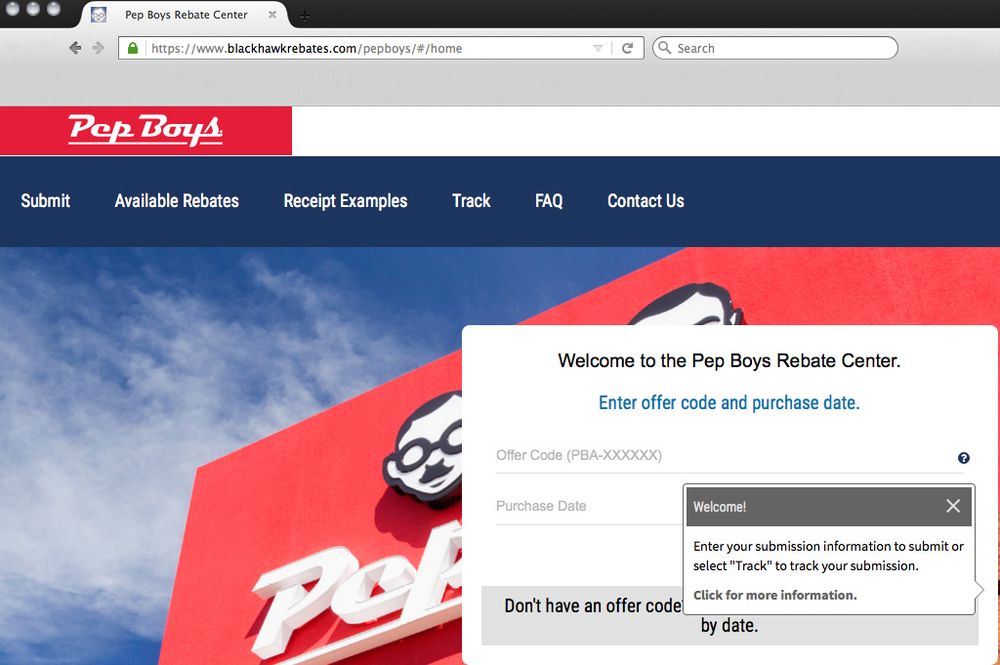Click 'Click for more information' link
Screen dimensions: 1000x665
[x=775, y=595]
